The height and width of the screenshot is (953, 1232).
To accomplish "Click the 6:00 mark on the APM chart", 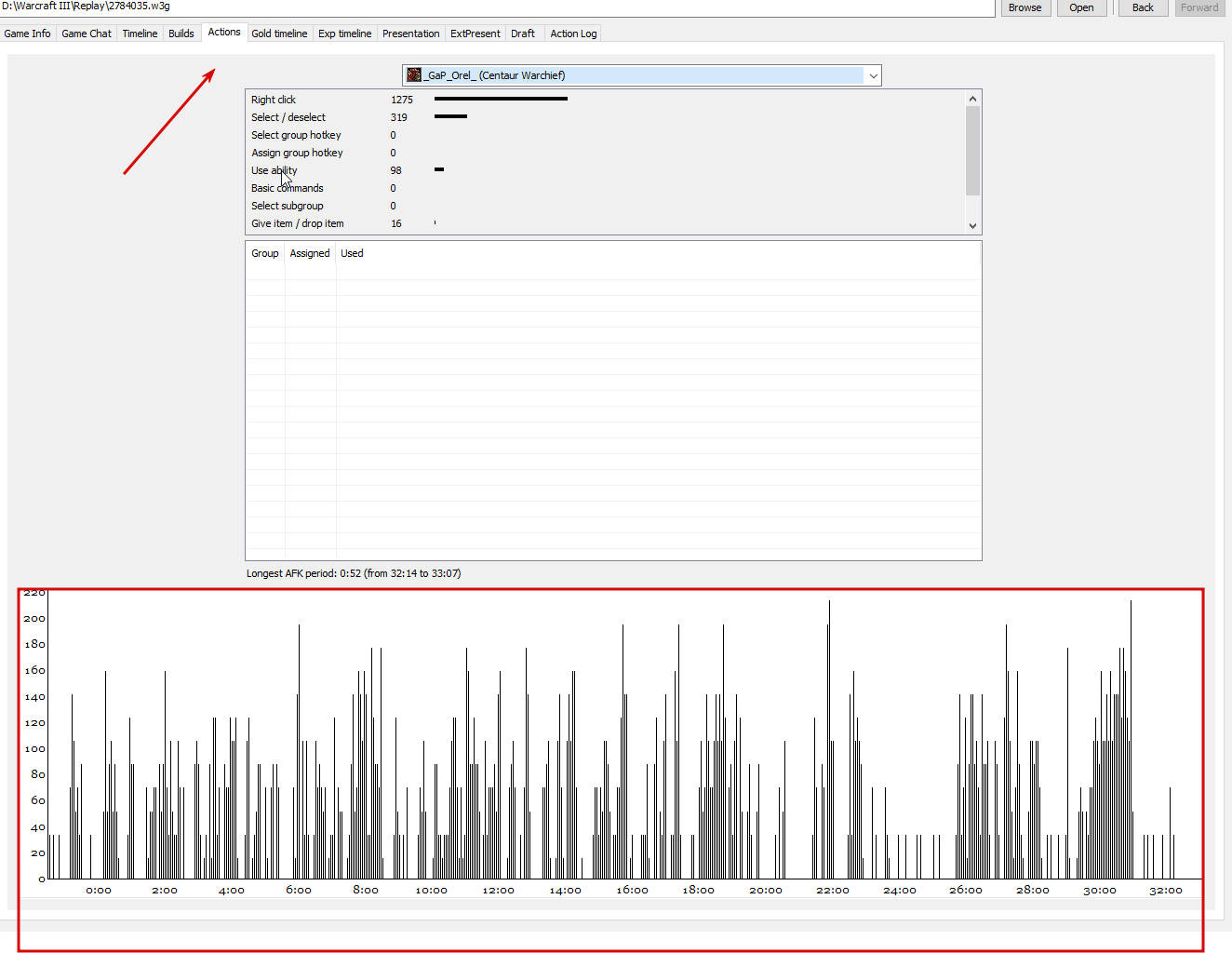I will (x=299, y=890).
